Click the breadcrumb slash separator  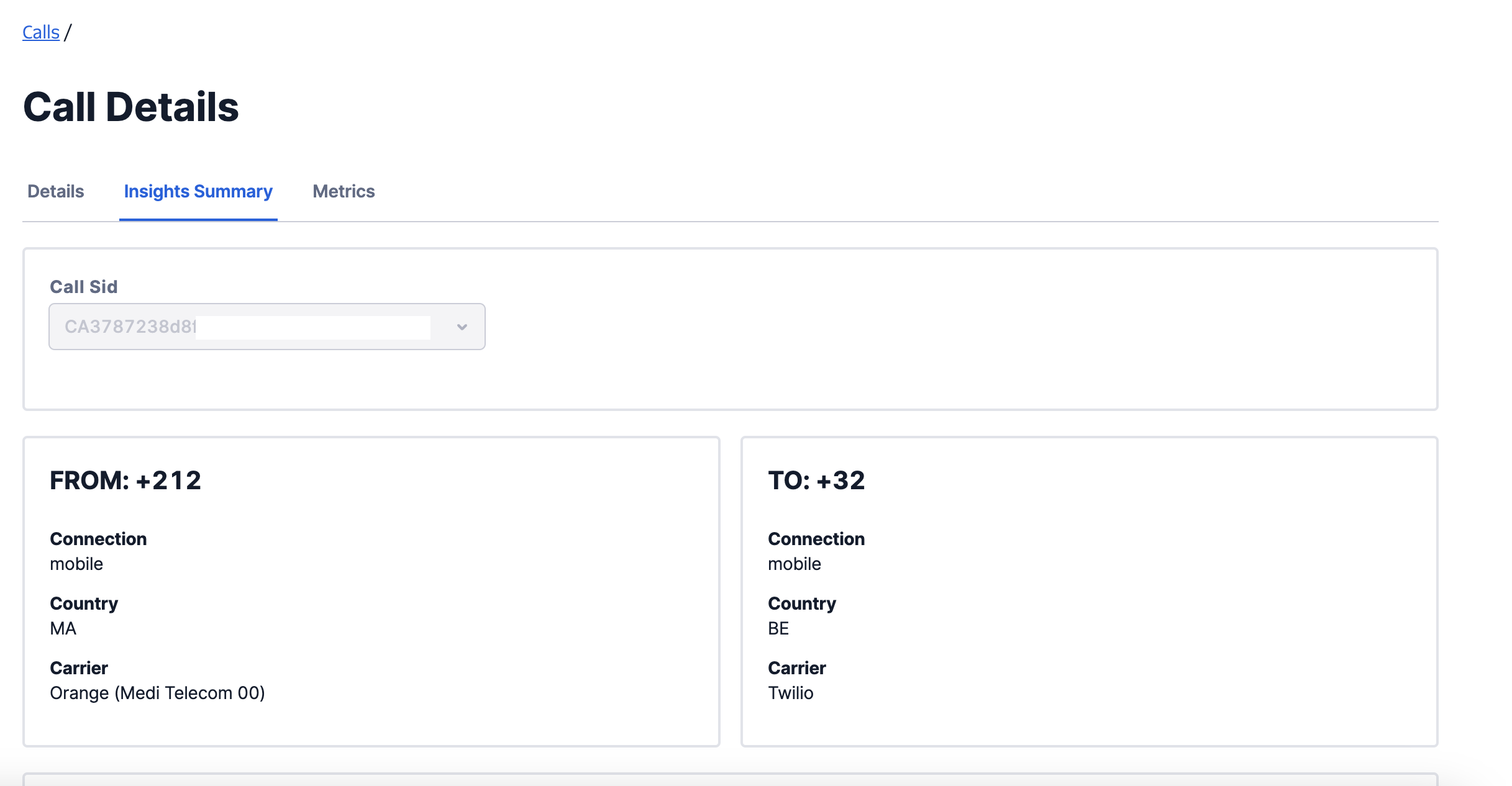(68, 32)
